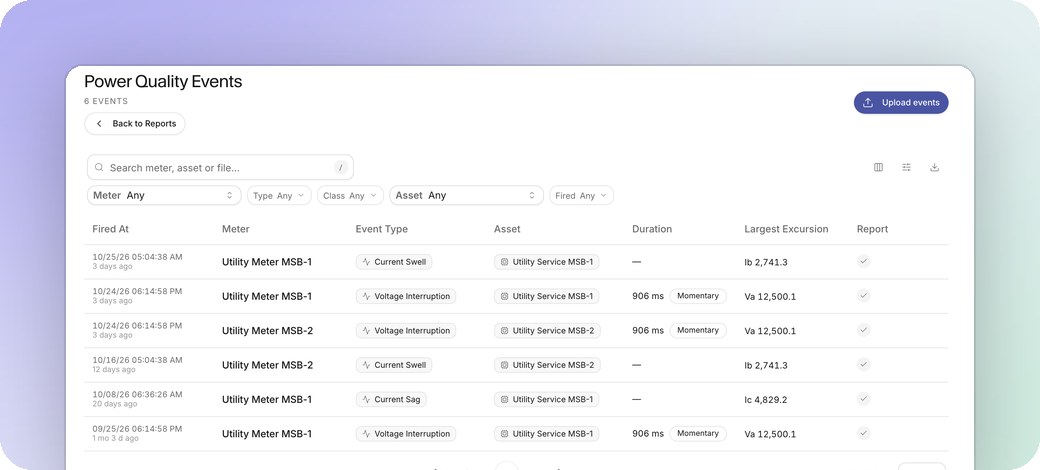Open the Meter Any combo box
The image size is (1040, 470).
click(164, 196)
